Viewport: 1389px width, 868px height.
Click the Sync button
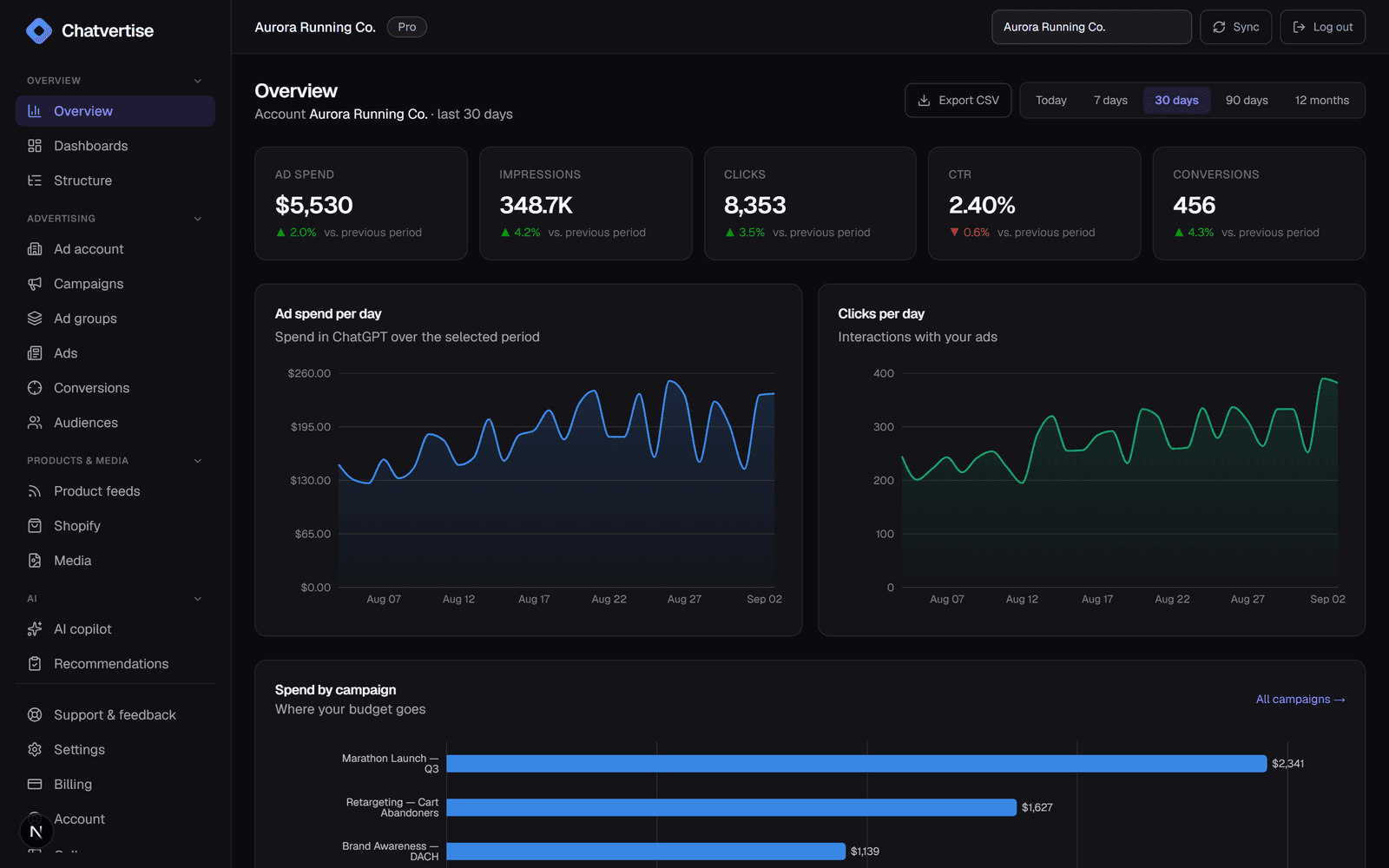coord(1235,27)
